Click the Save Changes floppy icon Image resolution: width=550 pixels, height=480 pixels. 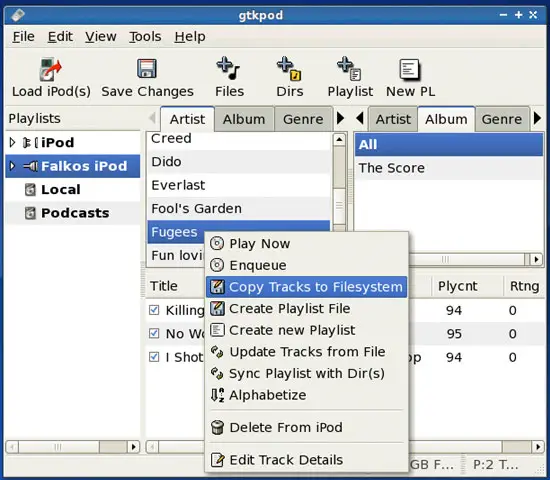tap(147, 68)
